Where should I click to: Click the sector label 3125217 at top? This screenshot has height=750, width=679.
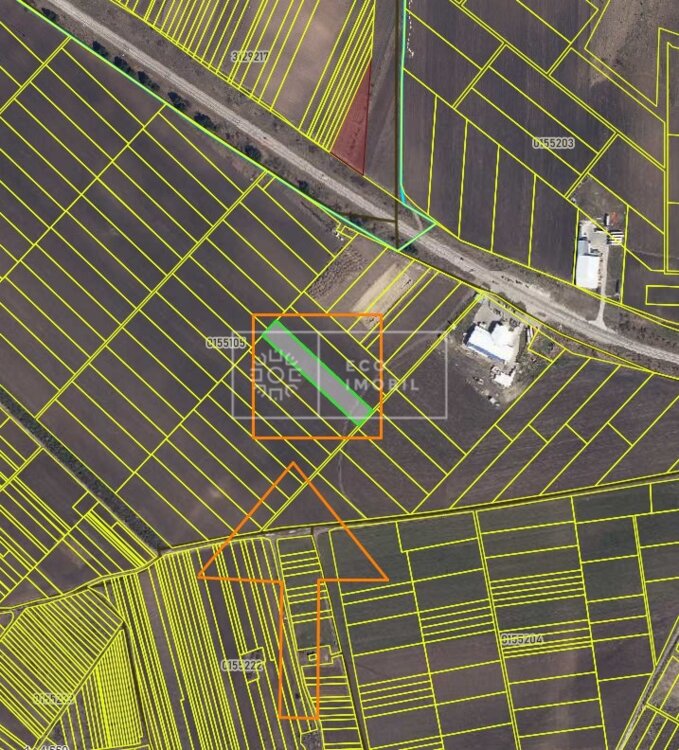248,57
